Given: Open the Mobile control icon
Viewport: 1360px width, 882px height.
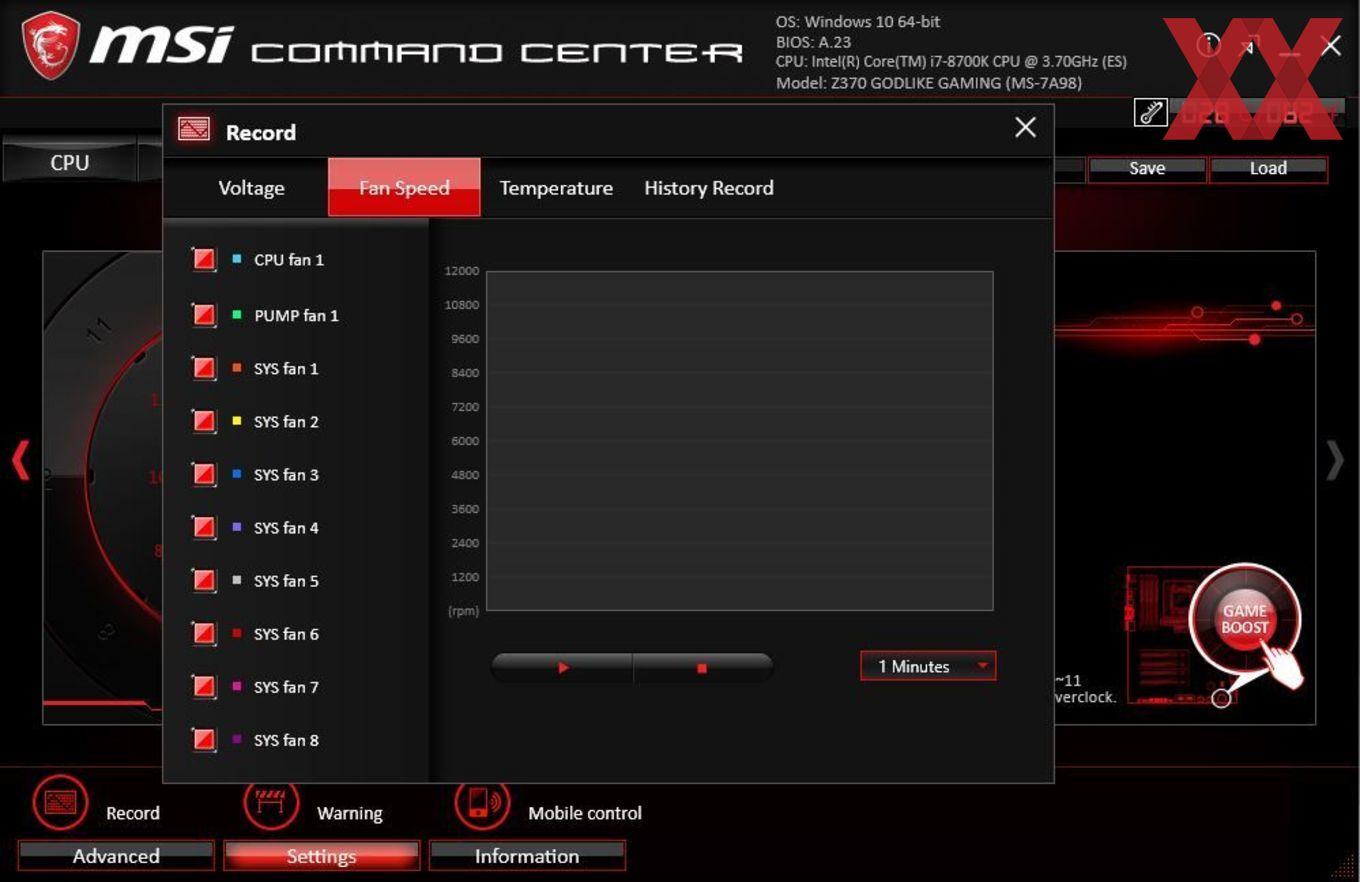Looking at the screenshot, I should pos(483,803).
